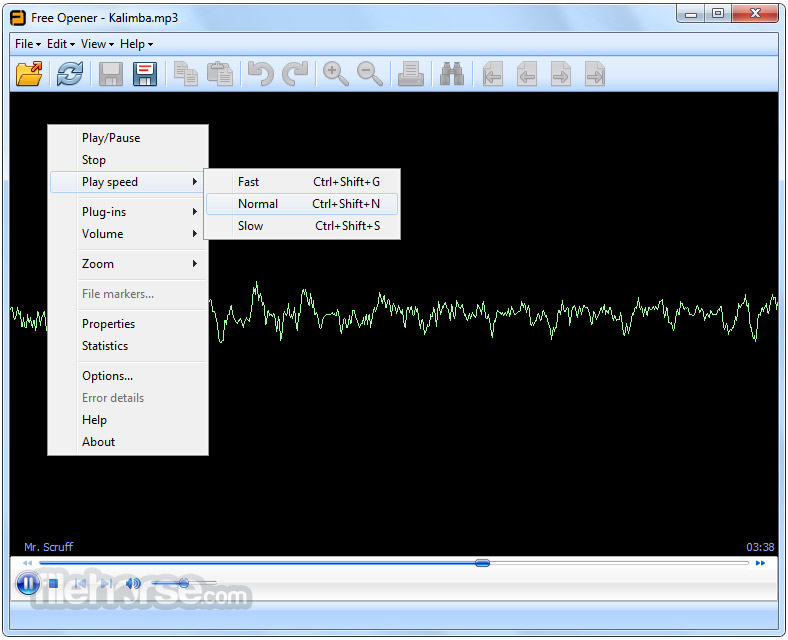The image size is (788, 640).
Task: Click the First page navigation icon
Action: 492,74
